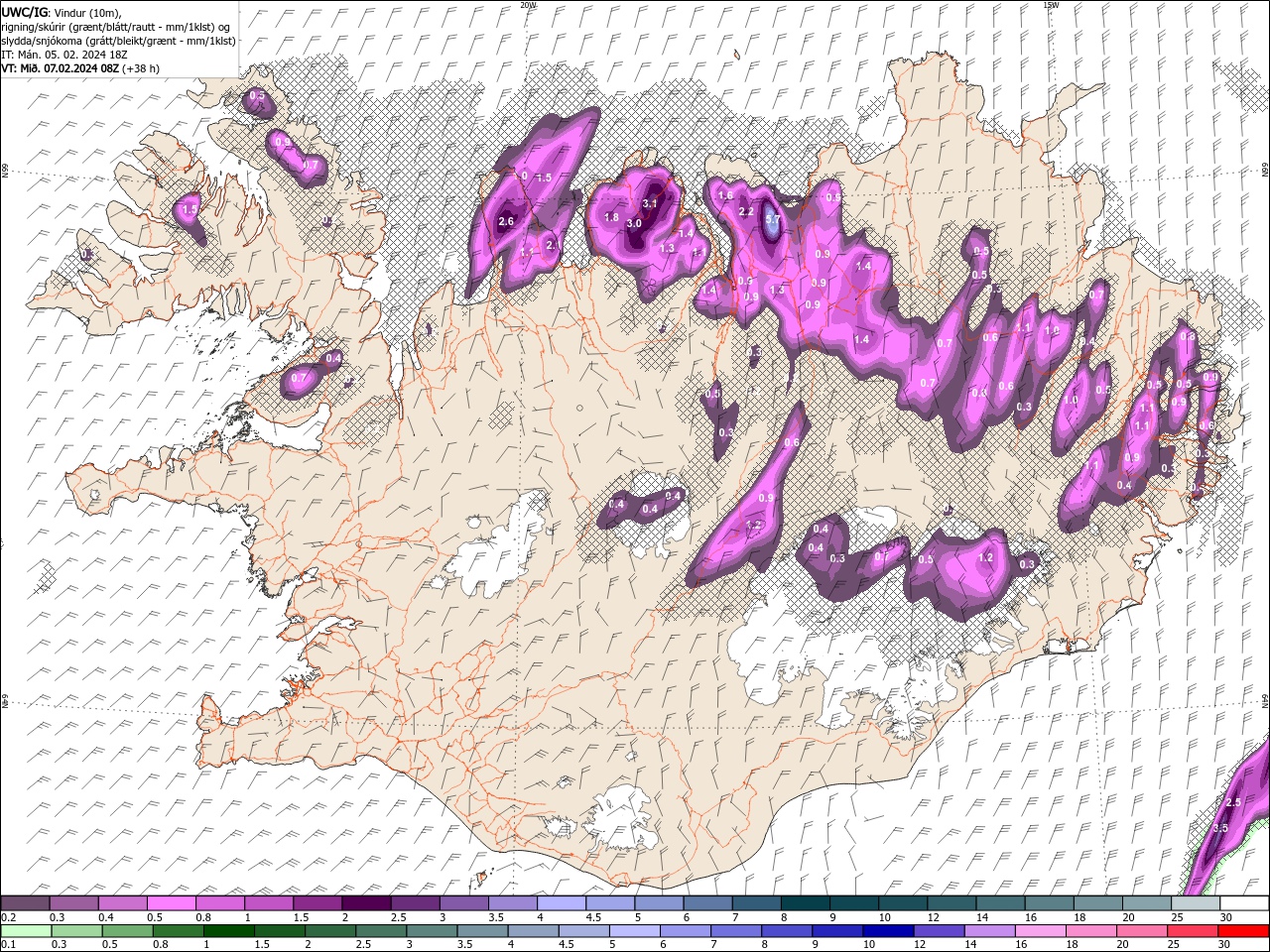Select rain legend swatch between 0.3 and 0.5
Screen dimensions: 1270x952
pyautogui.click(x=76, y=931)
